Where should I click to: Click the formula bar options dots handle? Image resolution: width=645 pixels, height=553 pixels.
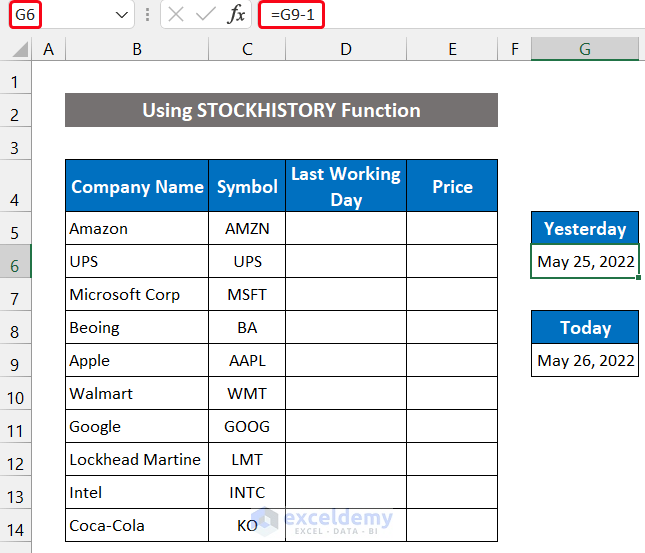click(148, 15)
